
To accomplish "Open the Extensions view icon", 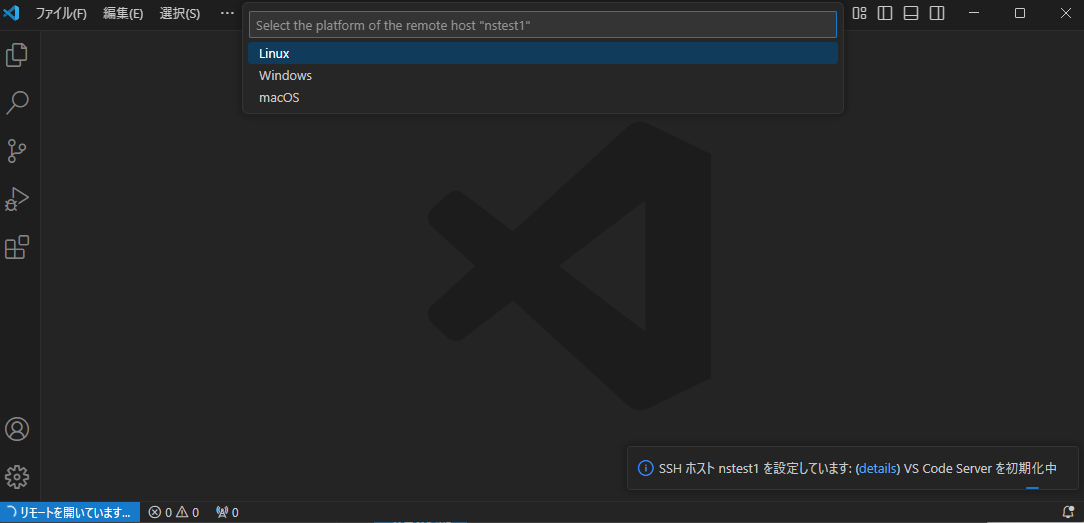I will 17,247.
